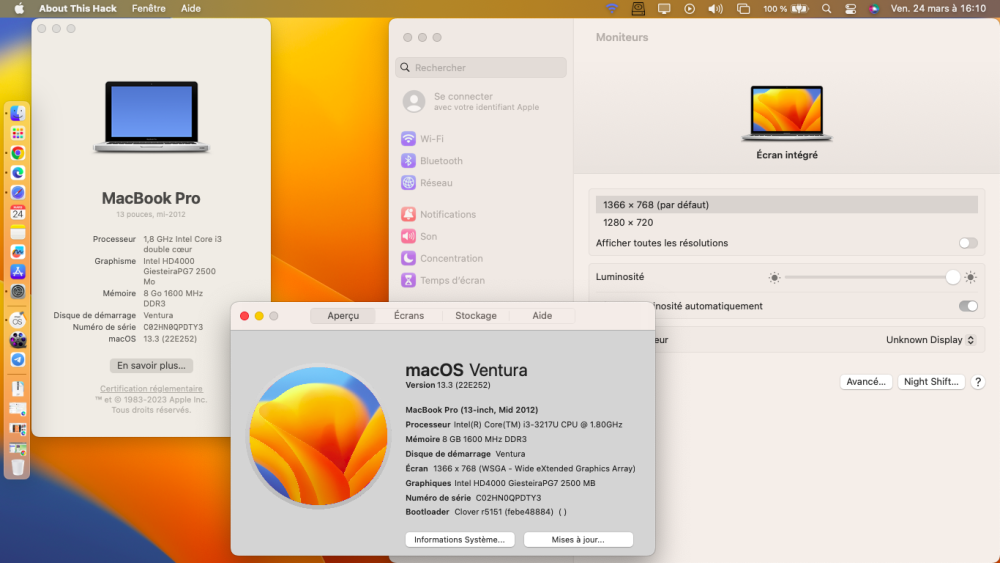Open About This Hack menu
The image size is (1000, 563).
click(x=78, y=8)
